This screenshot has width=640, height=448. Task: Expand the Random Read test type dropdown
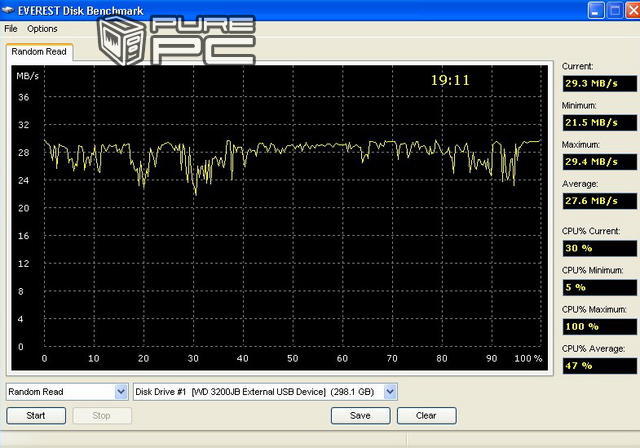tap(121, 392)
